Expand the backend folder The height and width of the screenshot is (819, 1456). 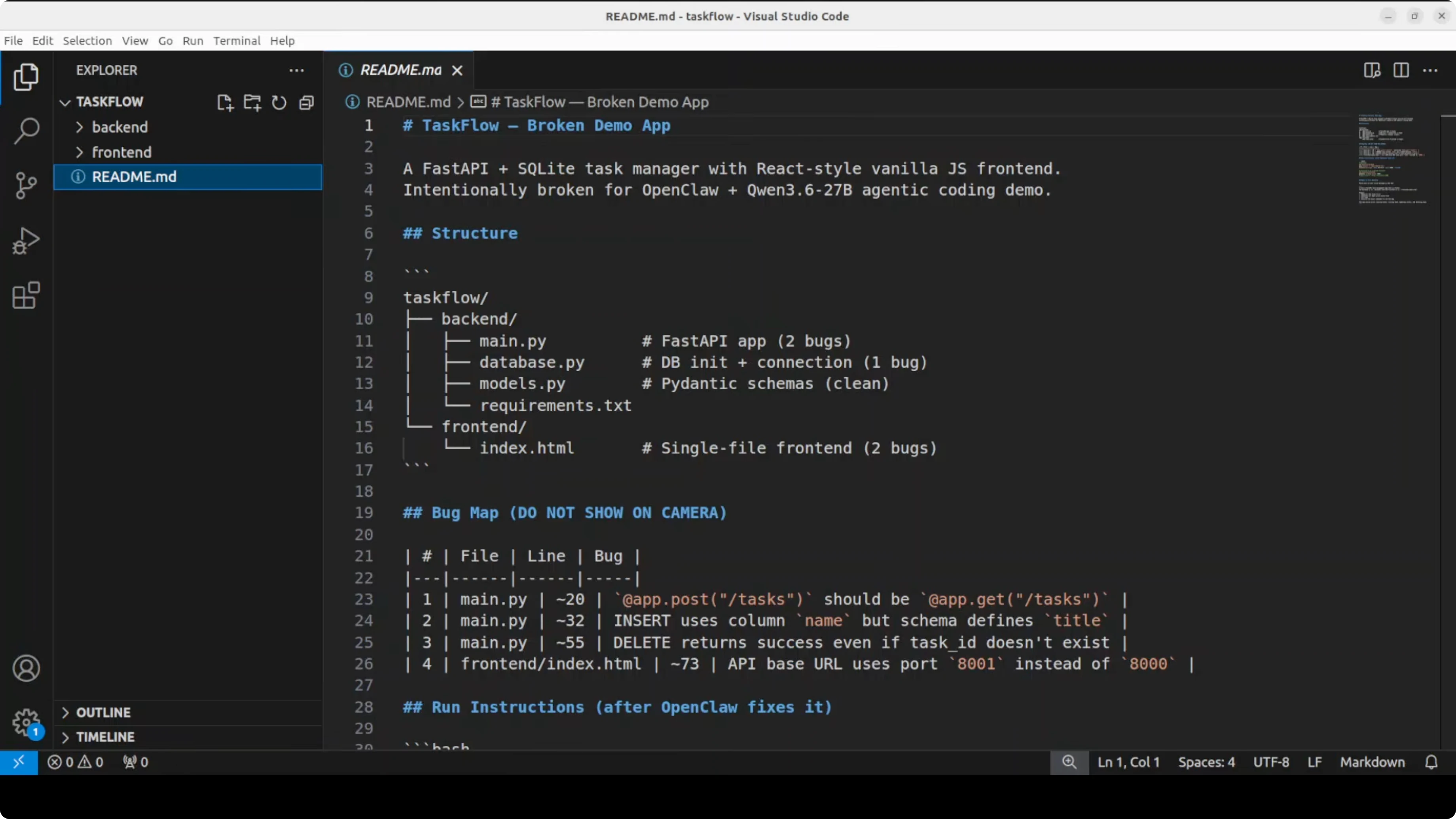[x=119, y=127]
